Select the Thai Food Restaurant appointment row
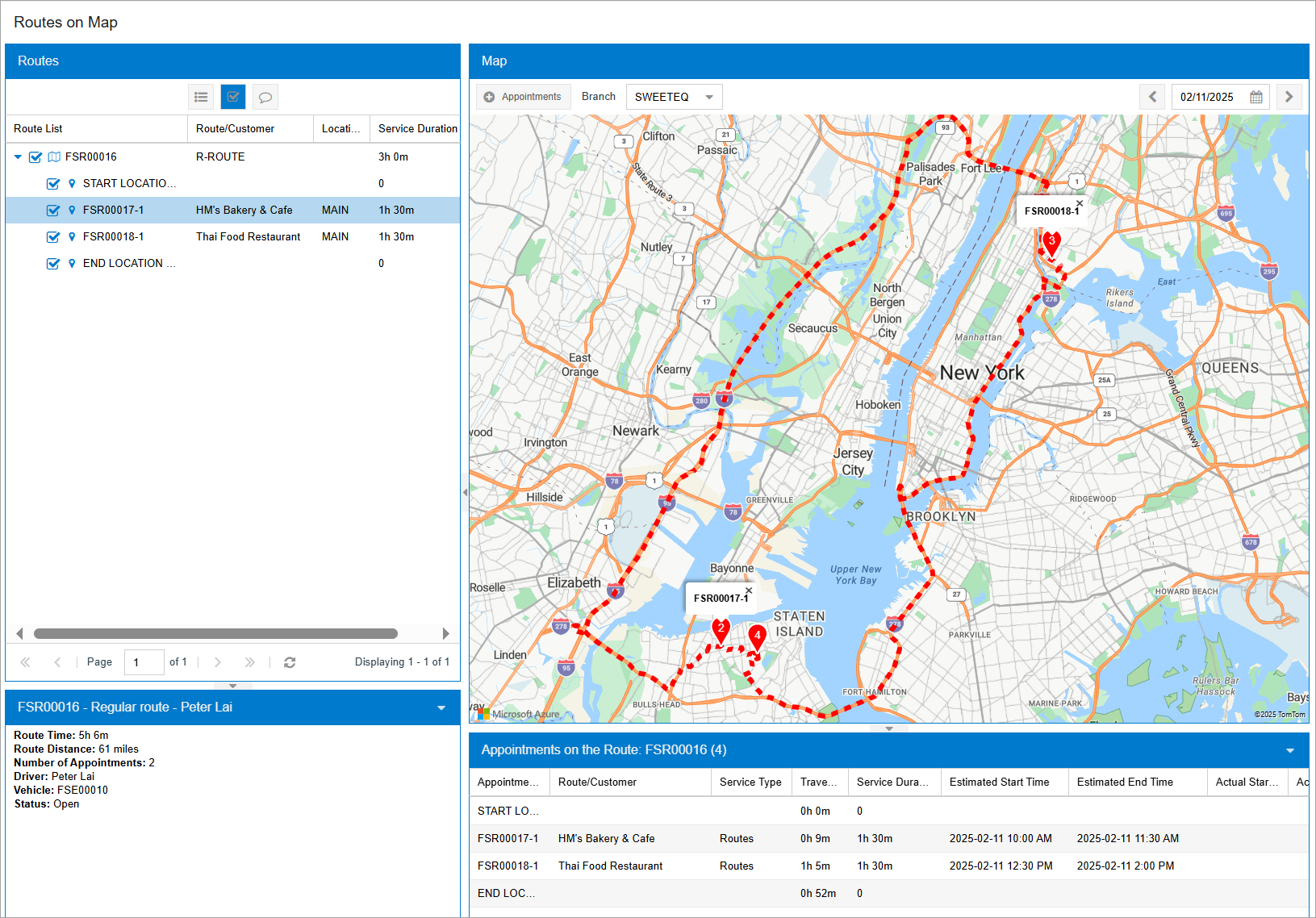 click(889, 866)
